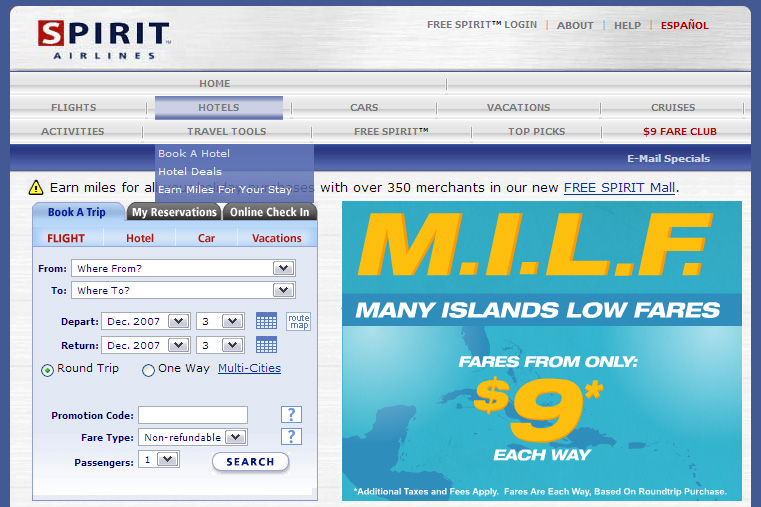Image resolution: width=761 pixels, height=507 pixels.
Task: Open the Return month dropdown
Action: click(179, 345)
